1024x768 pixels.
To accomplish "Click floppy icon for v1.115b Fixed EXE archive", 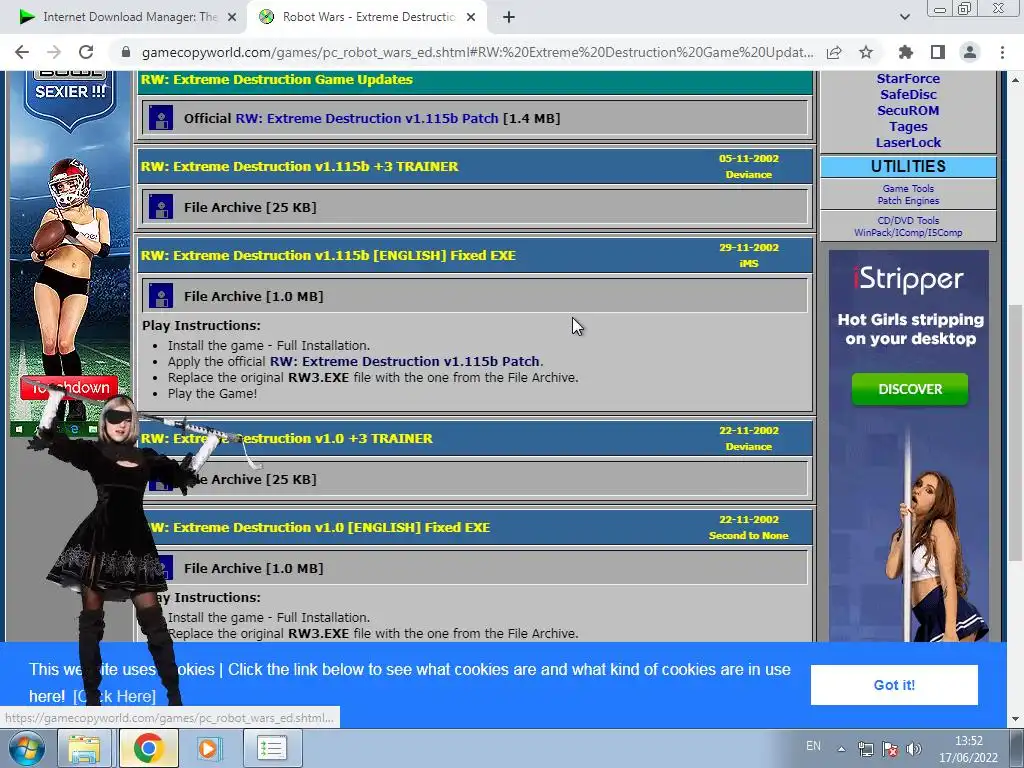I will click(x=161, y=296).
